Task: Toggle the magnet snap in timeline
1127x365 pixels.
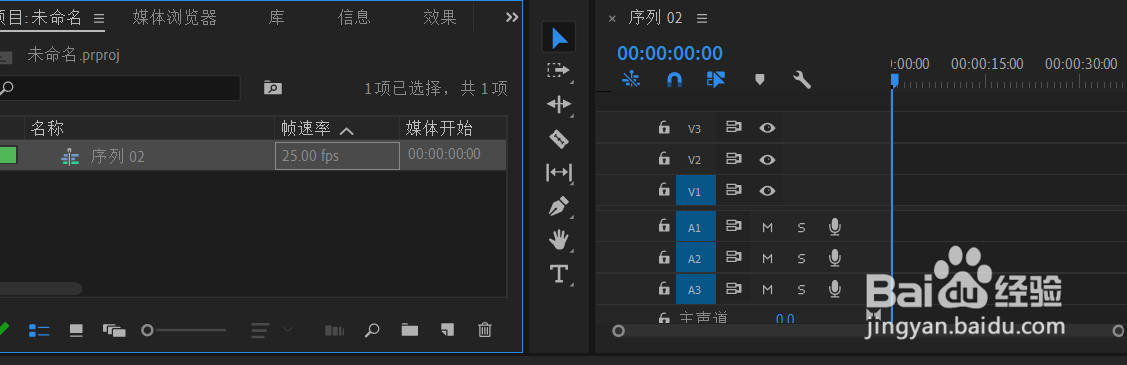Action: click(673, 80)
